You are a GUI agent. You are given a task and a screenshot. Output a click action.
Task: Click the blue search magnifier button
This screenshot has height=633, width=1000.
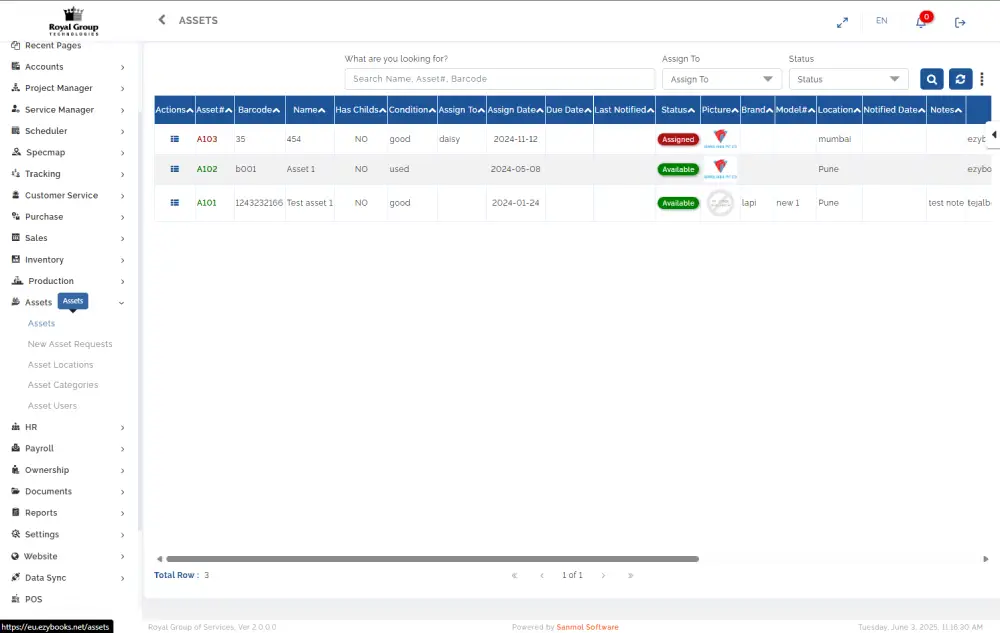(931, 80)
